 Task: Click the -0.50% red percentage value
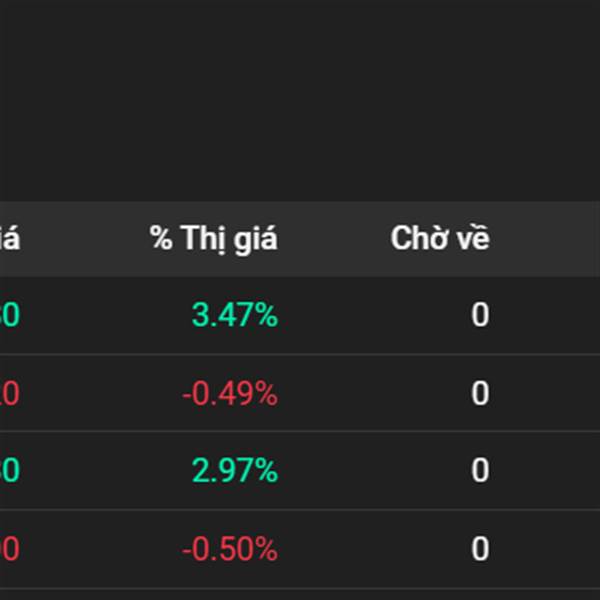point(230,549)
